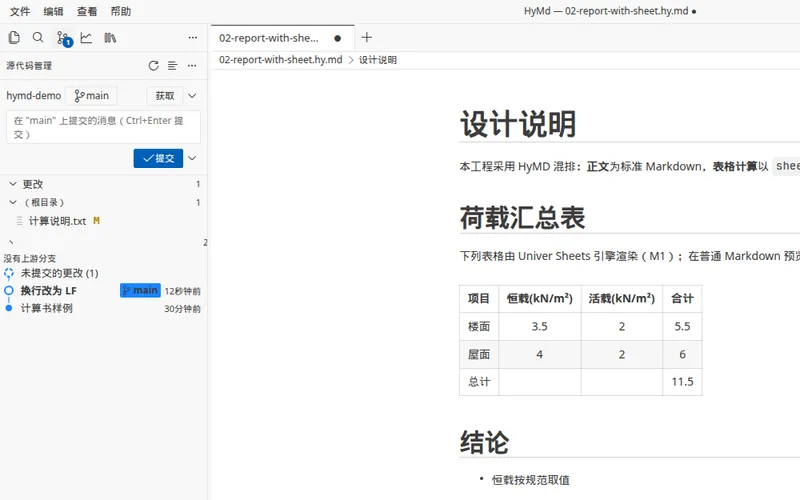Refresh the source control view
The image size is (800, 500).
[x=153, y=65]
